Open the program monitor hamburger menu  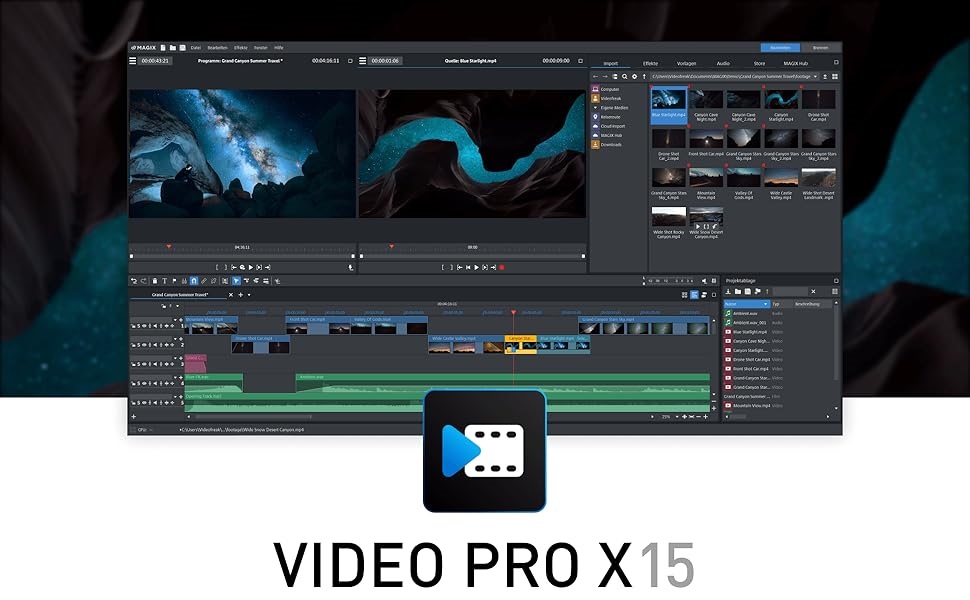pyautogui.click(x=132, y=61)
